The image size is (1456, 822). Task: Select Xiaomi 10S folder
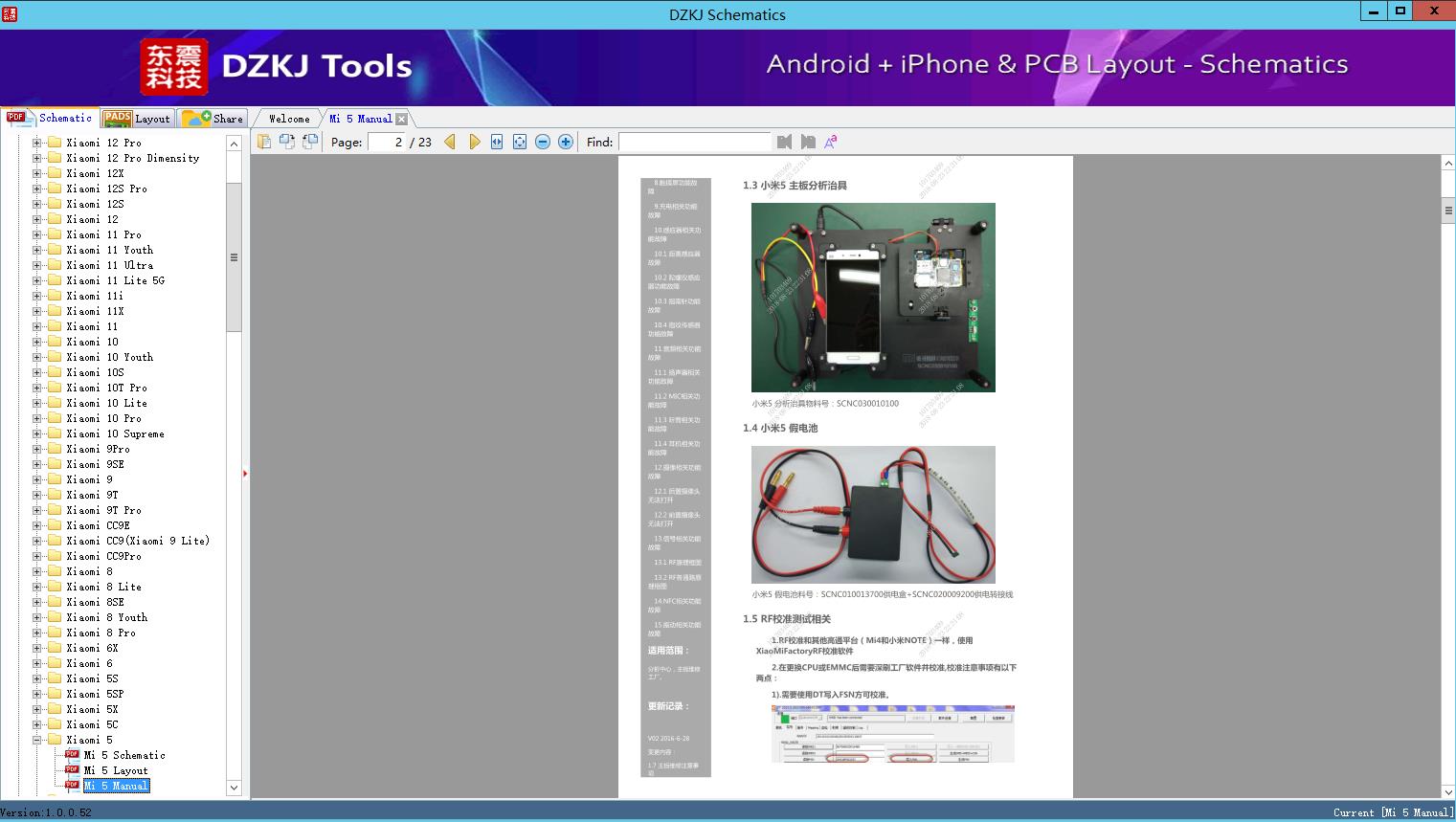coord(95,372)
